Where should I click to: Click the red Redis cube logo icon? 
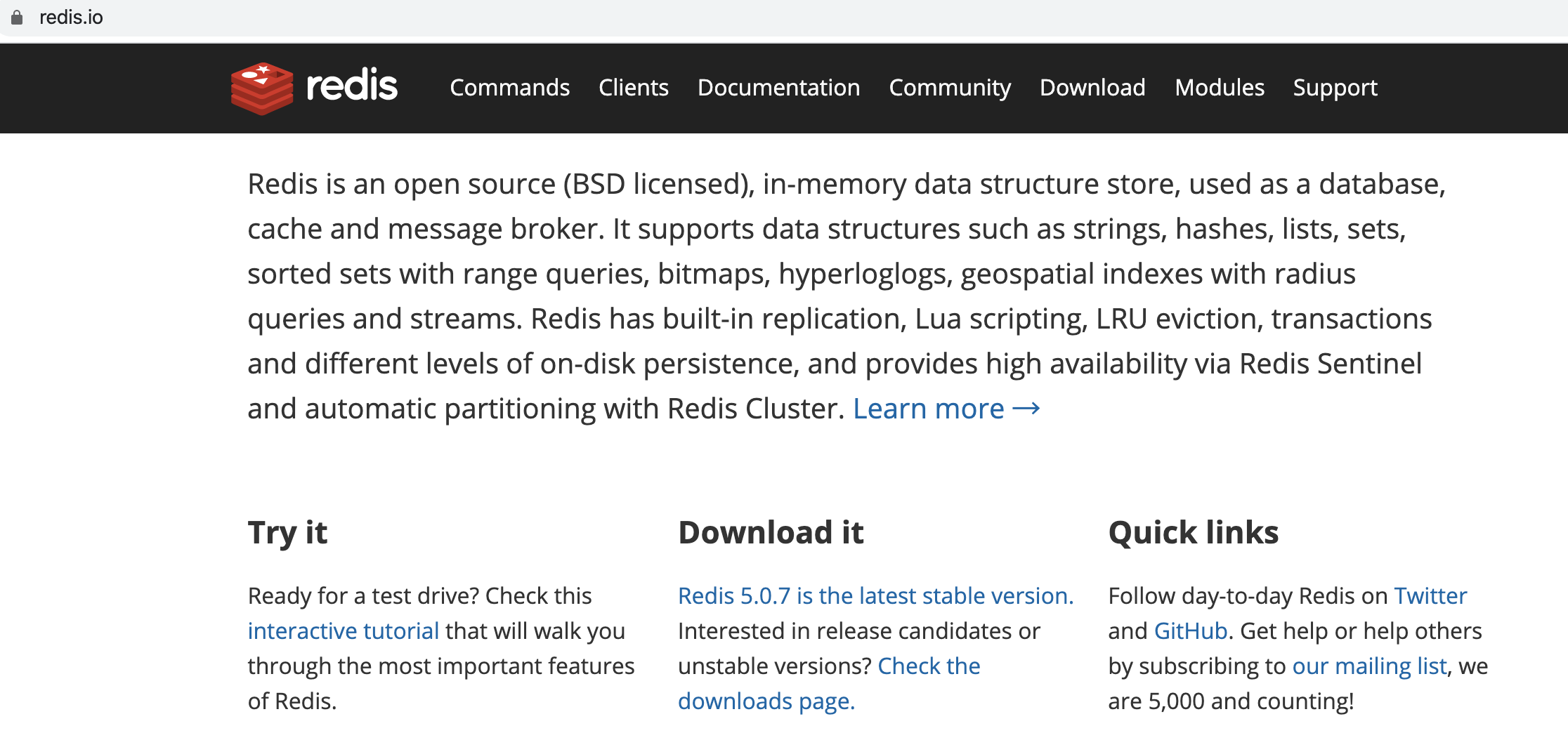pyautogui.click(x=262, y=88)
